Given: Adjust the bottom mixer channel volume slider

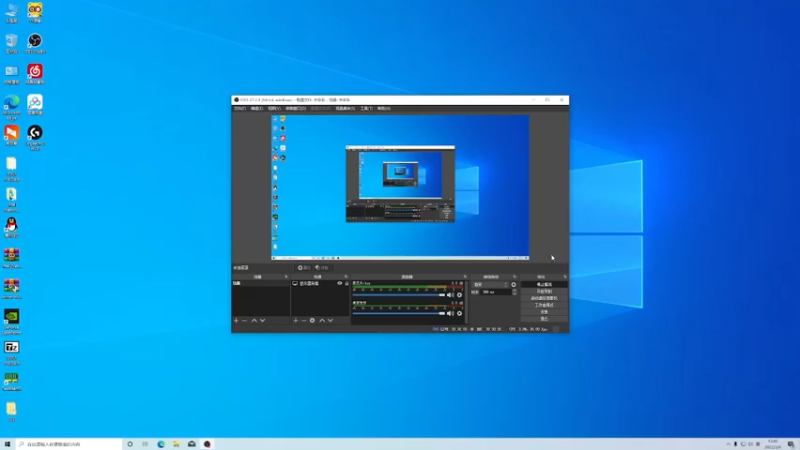Looking at the screenshot, I should (x=399, y=313).
